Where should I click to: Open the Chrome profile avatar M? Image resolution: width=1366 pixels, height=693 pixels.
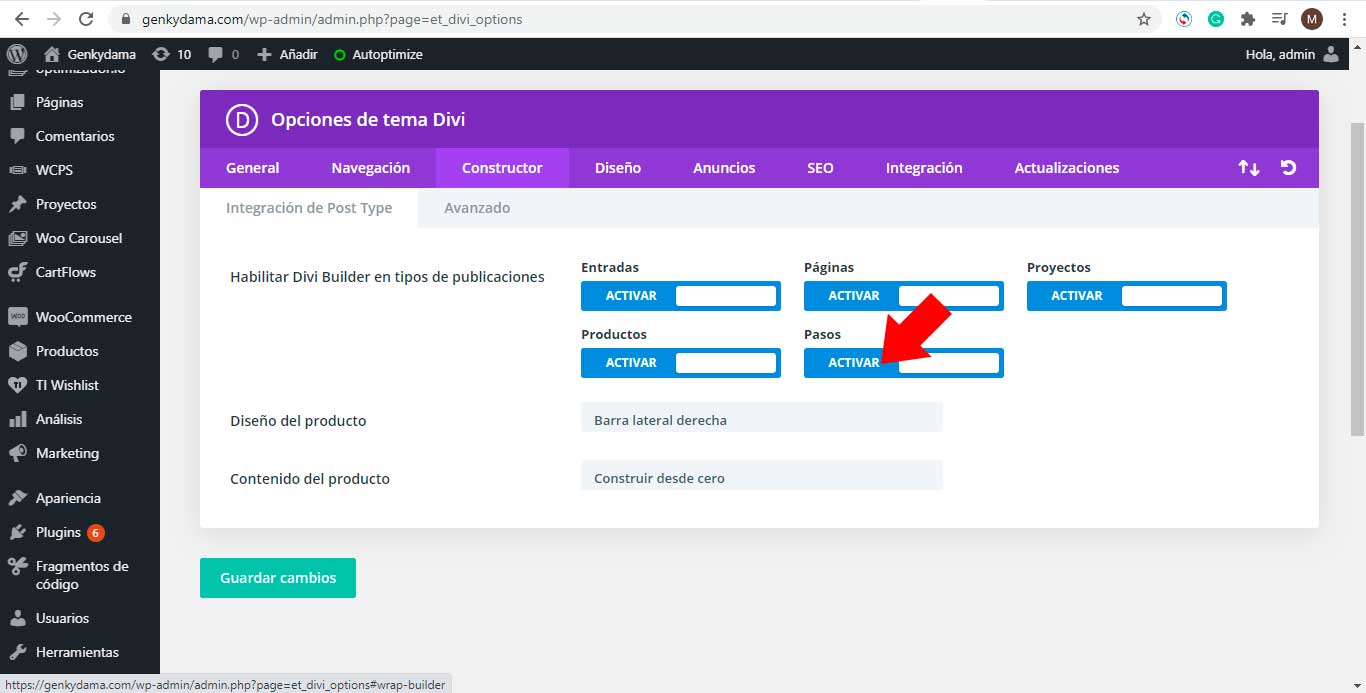click(1312, 19)
